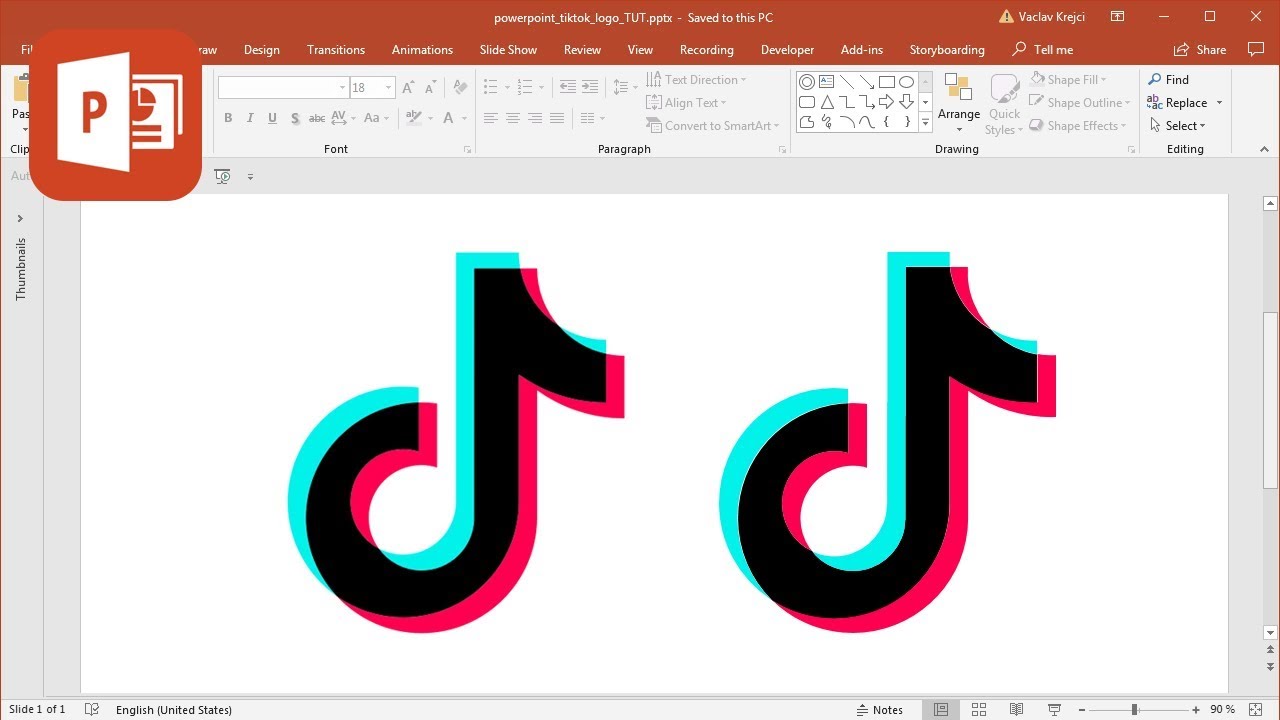Screen dimensions: 1280x720
Task: Open Comments pane icon
Action: [x=1257, y=49]
